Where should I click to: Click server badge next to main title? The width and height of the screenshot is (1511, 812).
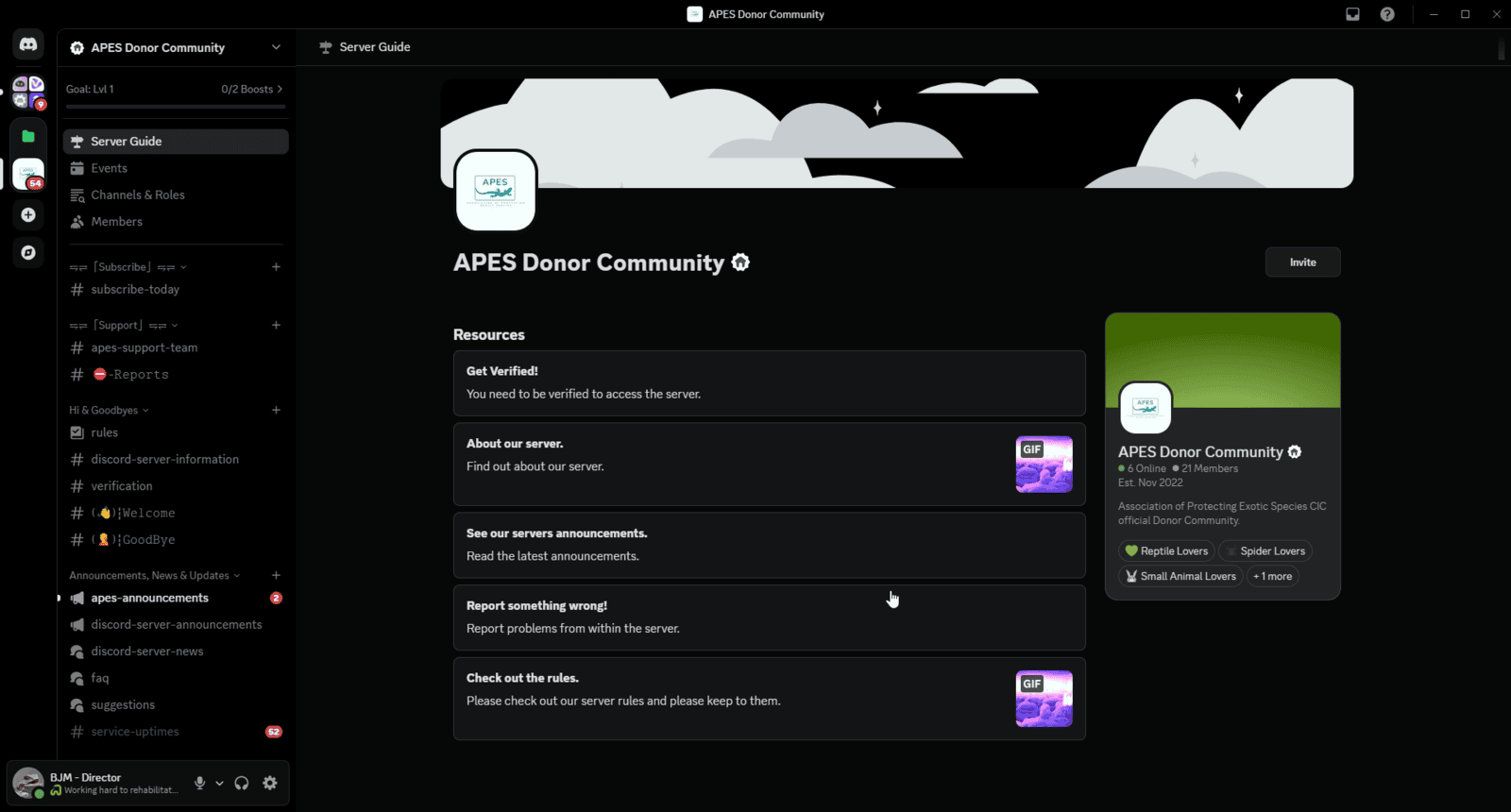(741, 262)
